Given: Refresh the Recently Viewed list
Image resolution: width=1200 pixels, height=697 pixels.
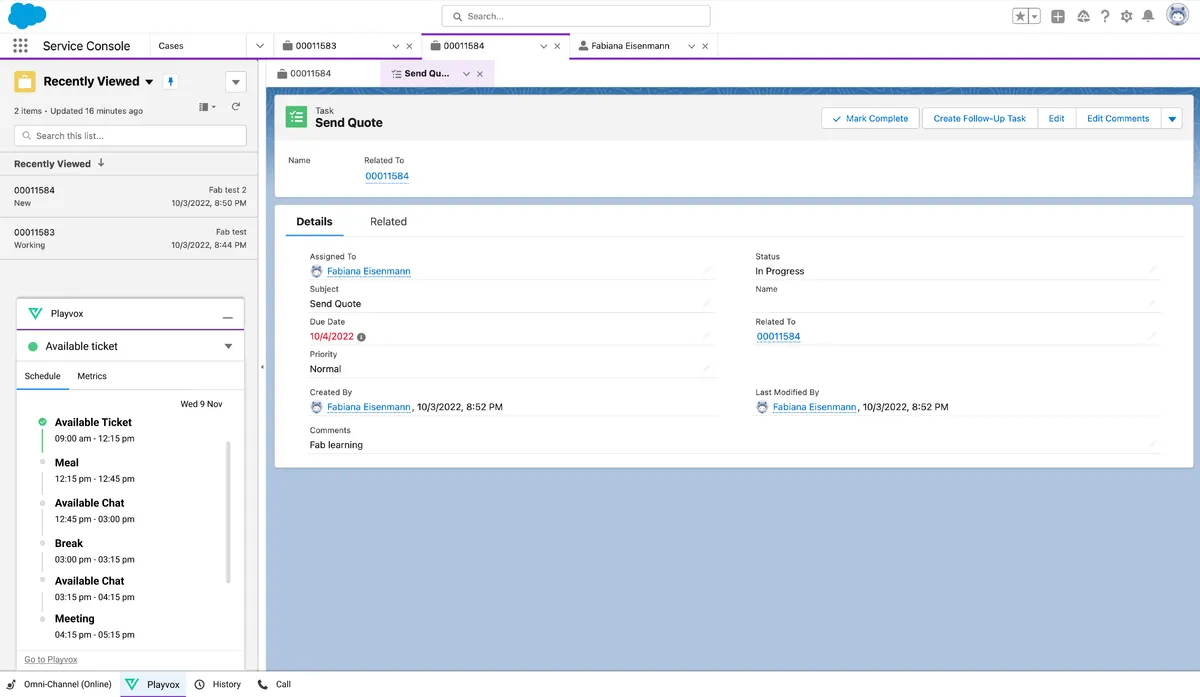Looking at the screenshot, I should pyautogui.click(x=236, y=107).
